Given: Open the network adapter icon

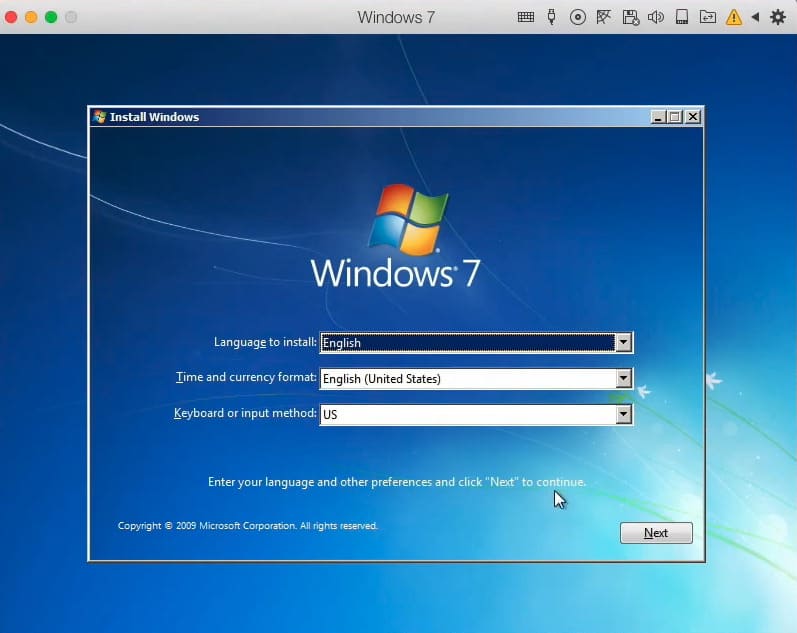Looking at the screenshot, I should [x=604, y=17].
